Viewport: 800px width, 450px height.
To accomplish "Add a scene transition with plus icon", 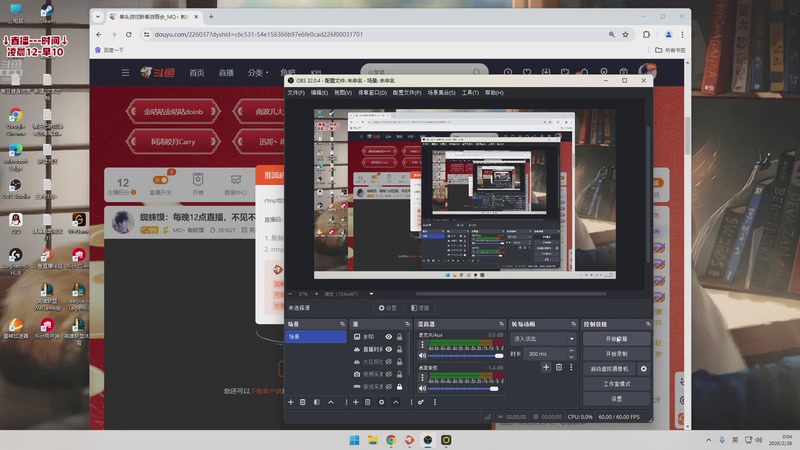I will coord(546,367).
